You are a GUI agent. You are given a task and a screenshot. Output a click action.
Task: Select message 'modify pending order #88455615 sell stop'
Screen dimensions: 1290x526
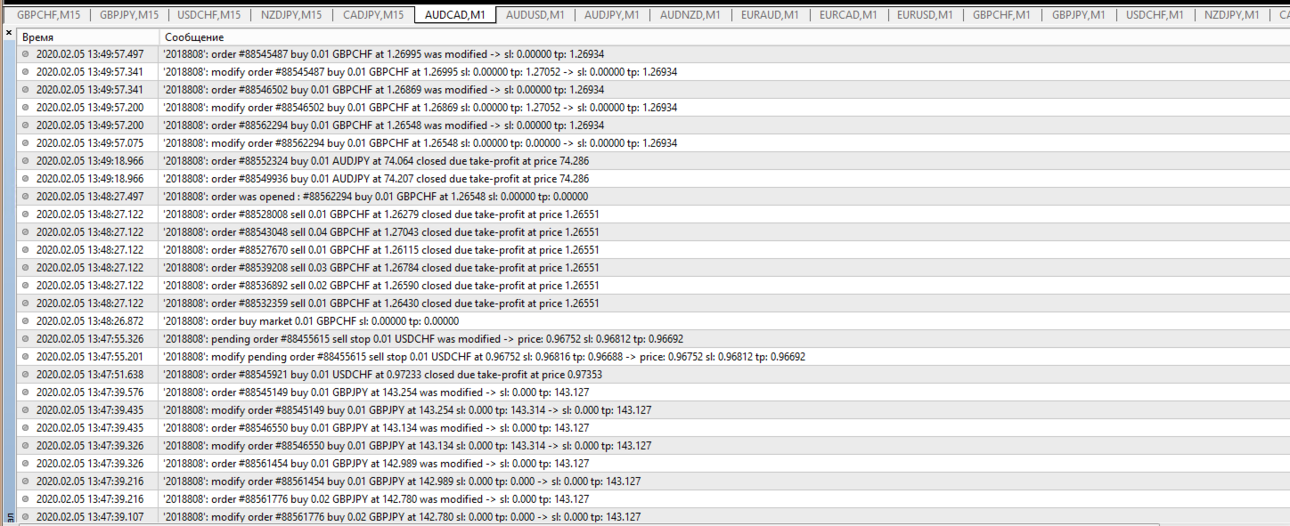(484, 357)
